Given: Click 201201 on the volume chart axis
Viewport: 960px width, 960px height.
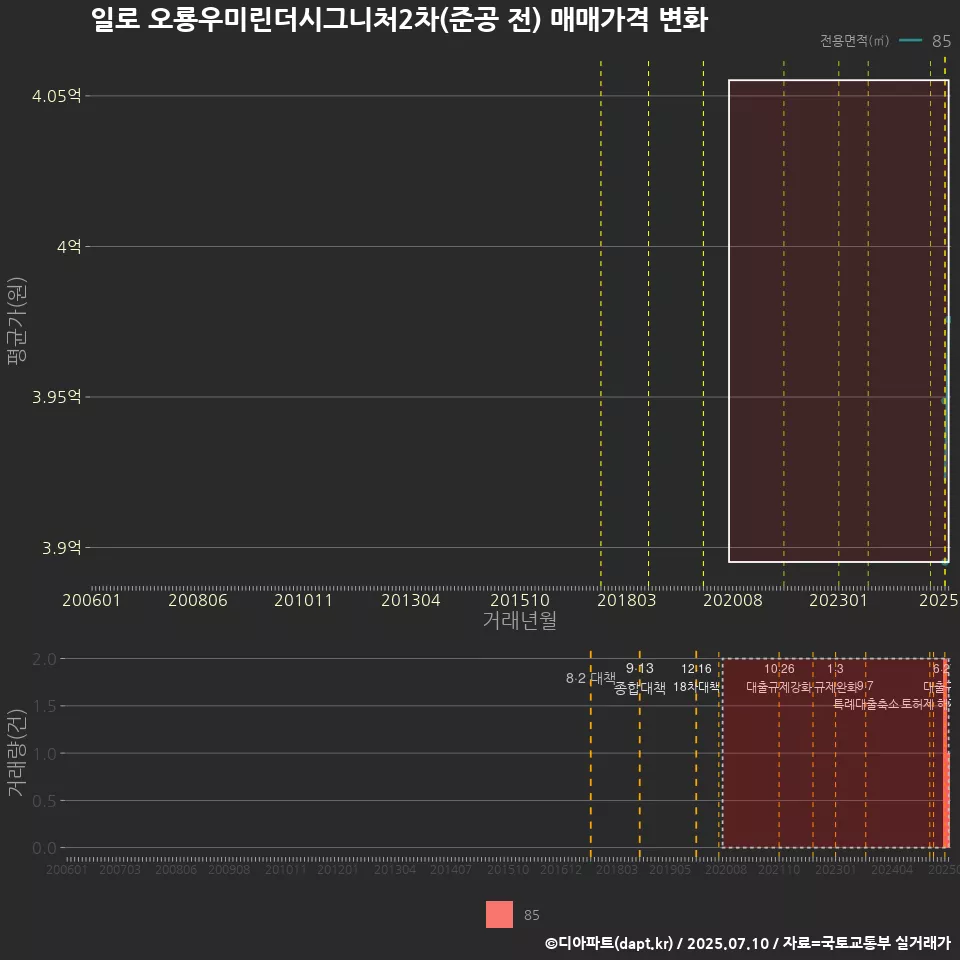Looking at the screenshot, I should coord(337,869).
